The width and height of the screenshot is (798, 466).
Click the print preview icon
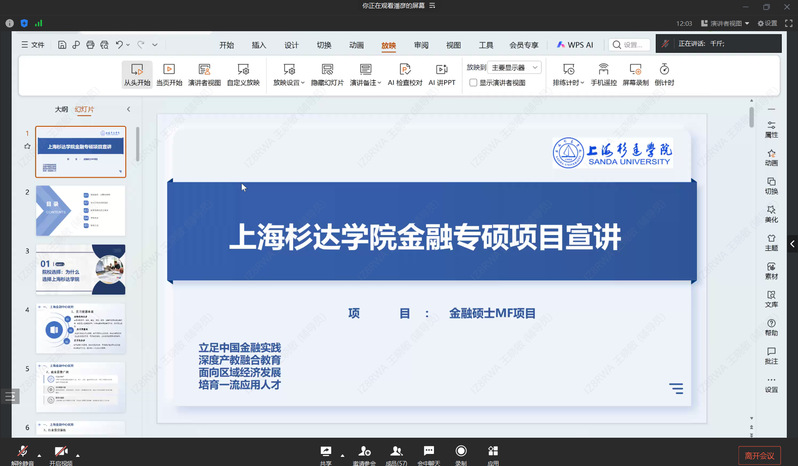(x=104, y=45)
